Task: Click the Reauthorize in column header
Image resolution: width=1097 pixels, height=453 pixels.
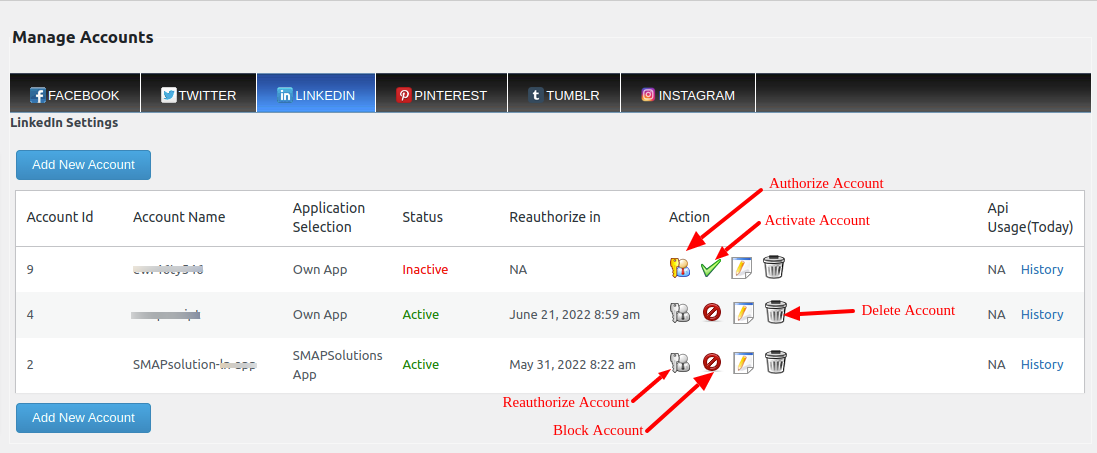Action: (555, 217)
